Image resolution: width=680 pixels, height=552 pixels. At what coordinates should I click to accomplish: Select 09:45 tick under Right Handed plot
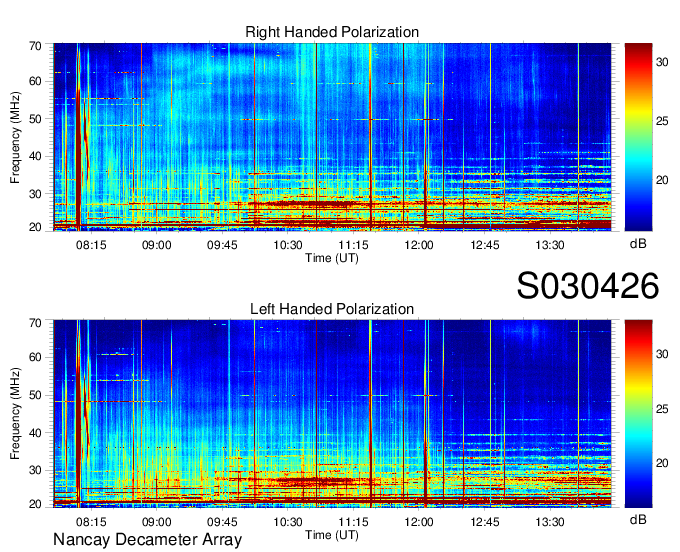[x=222, y=245]
